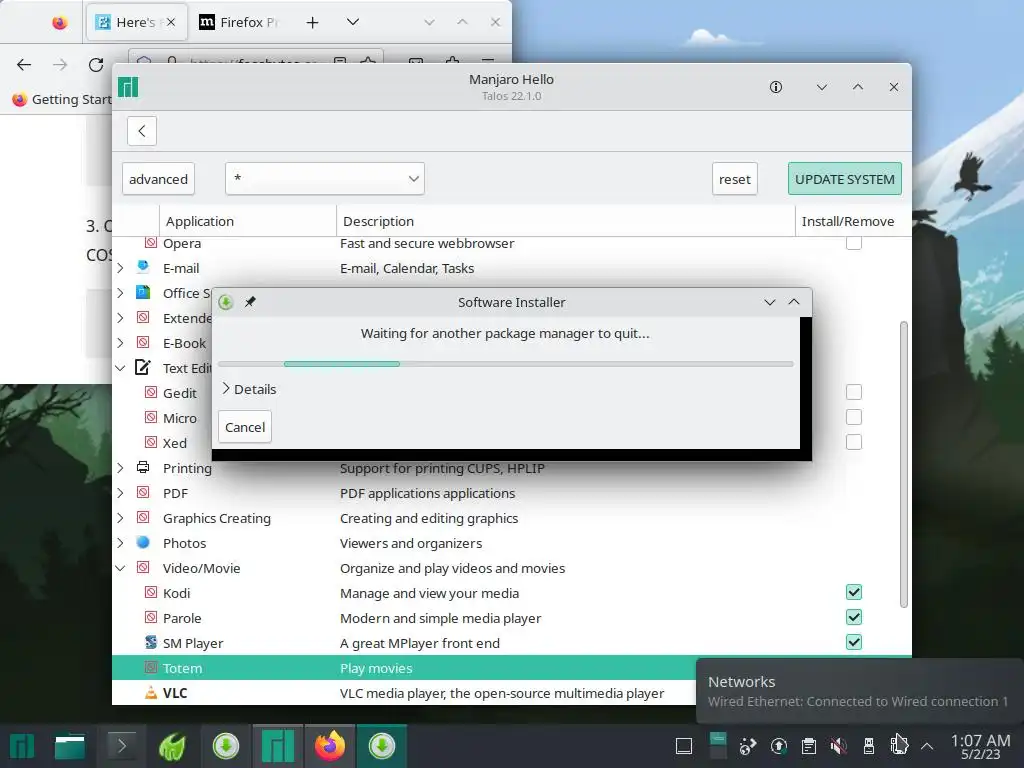Expand the Printing category
The width and height of the screenshot is (1024, 768).
pos(120,468)
